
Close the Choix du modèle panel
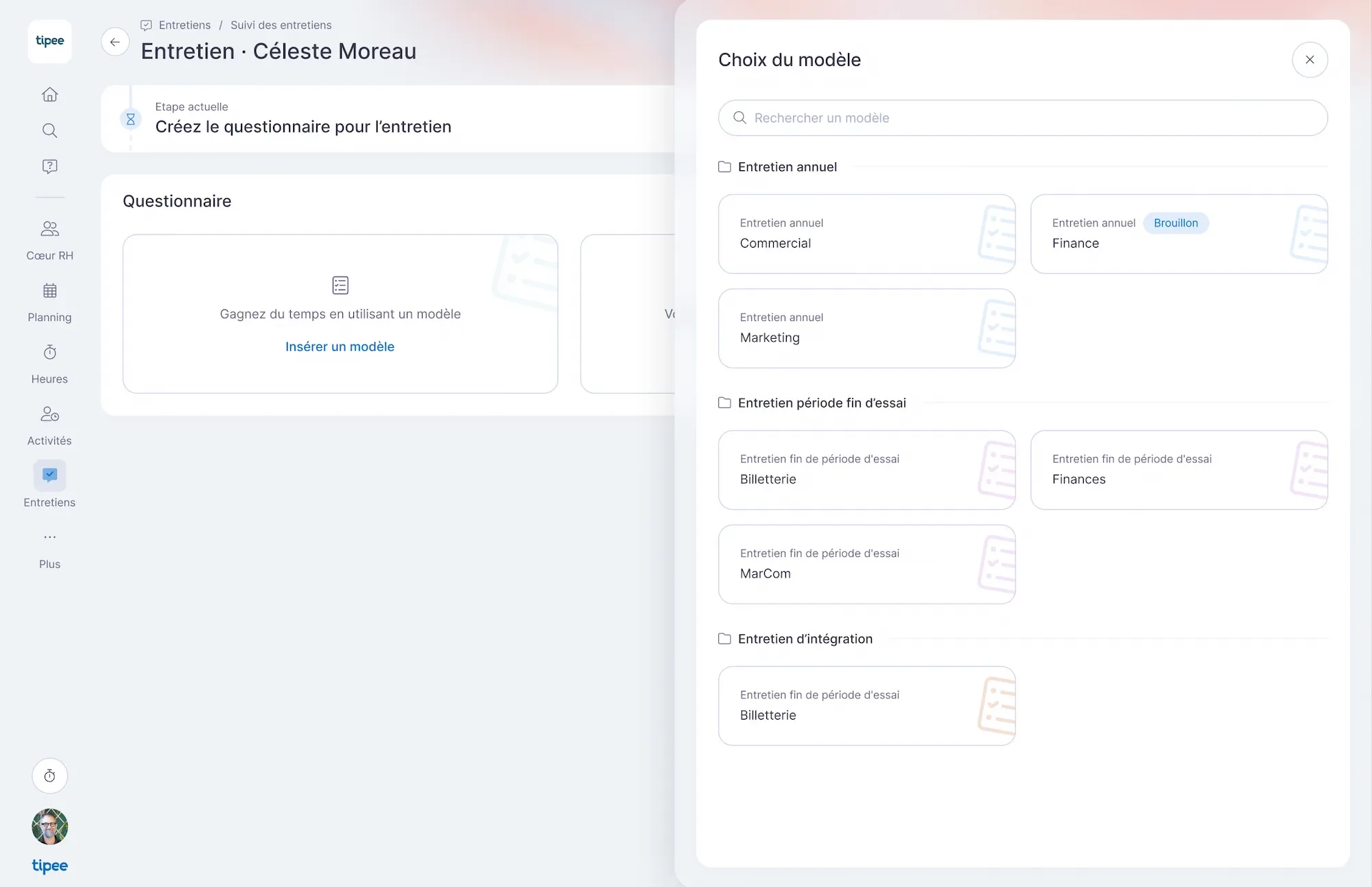pyautogui.click(x=1310, y=60)
